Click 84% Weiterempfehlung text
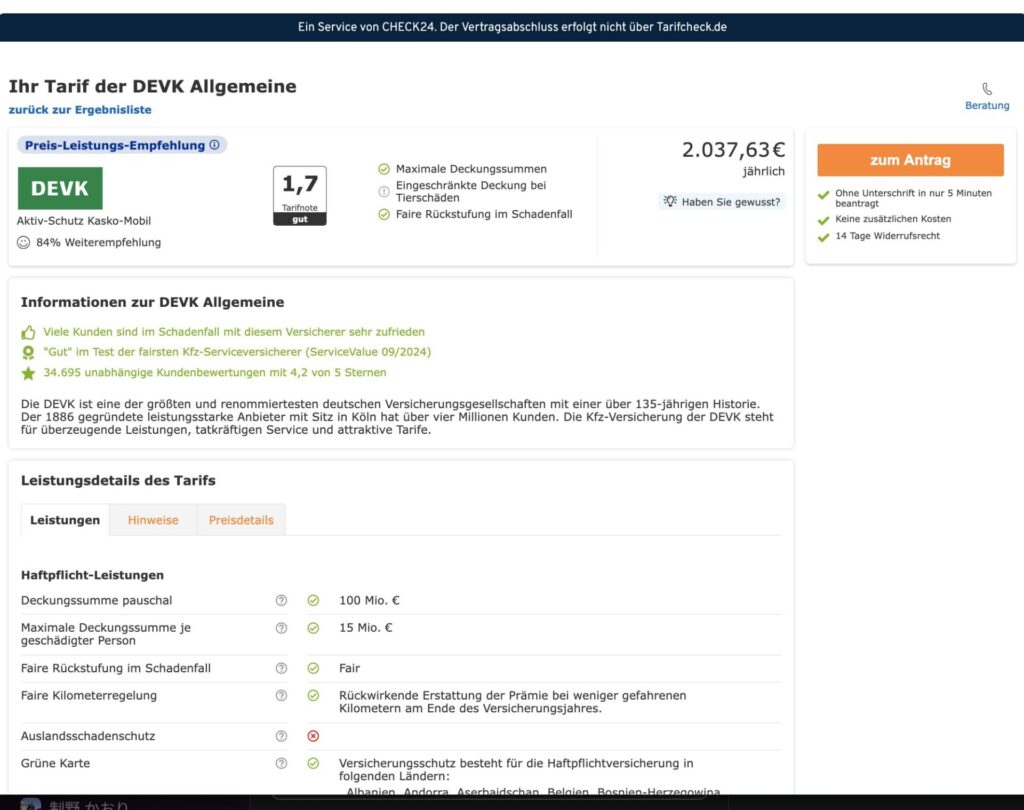 (99, 242)
